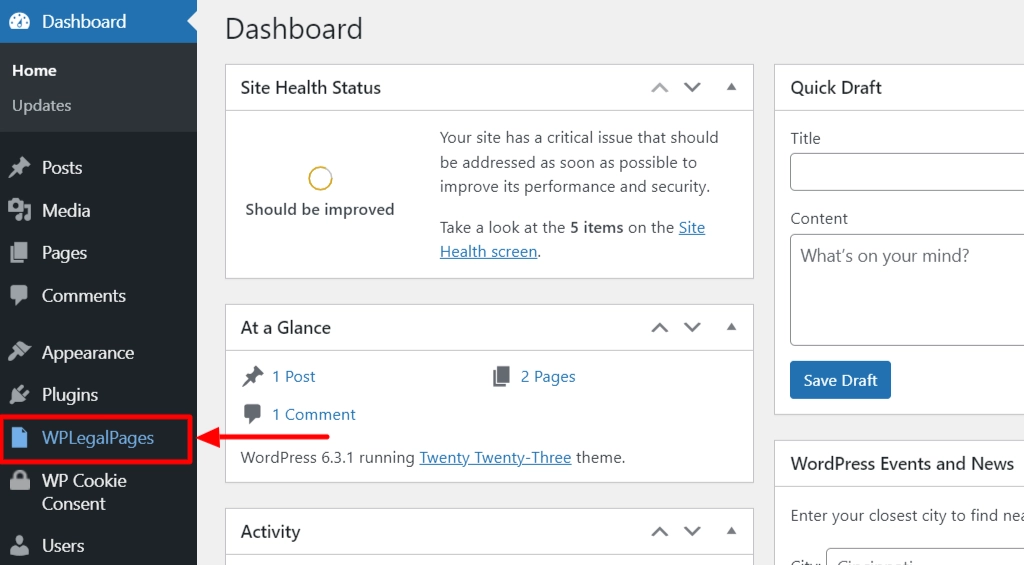Open the Twenty Twenty-Three theme link
Screen dimensions: 1024x565
pyautogui.click(x=495, y=458)
